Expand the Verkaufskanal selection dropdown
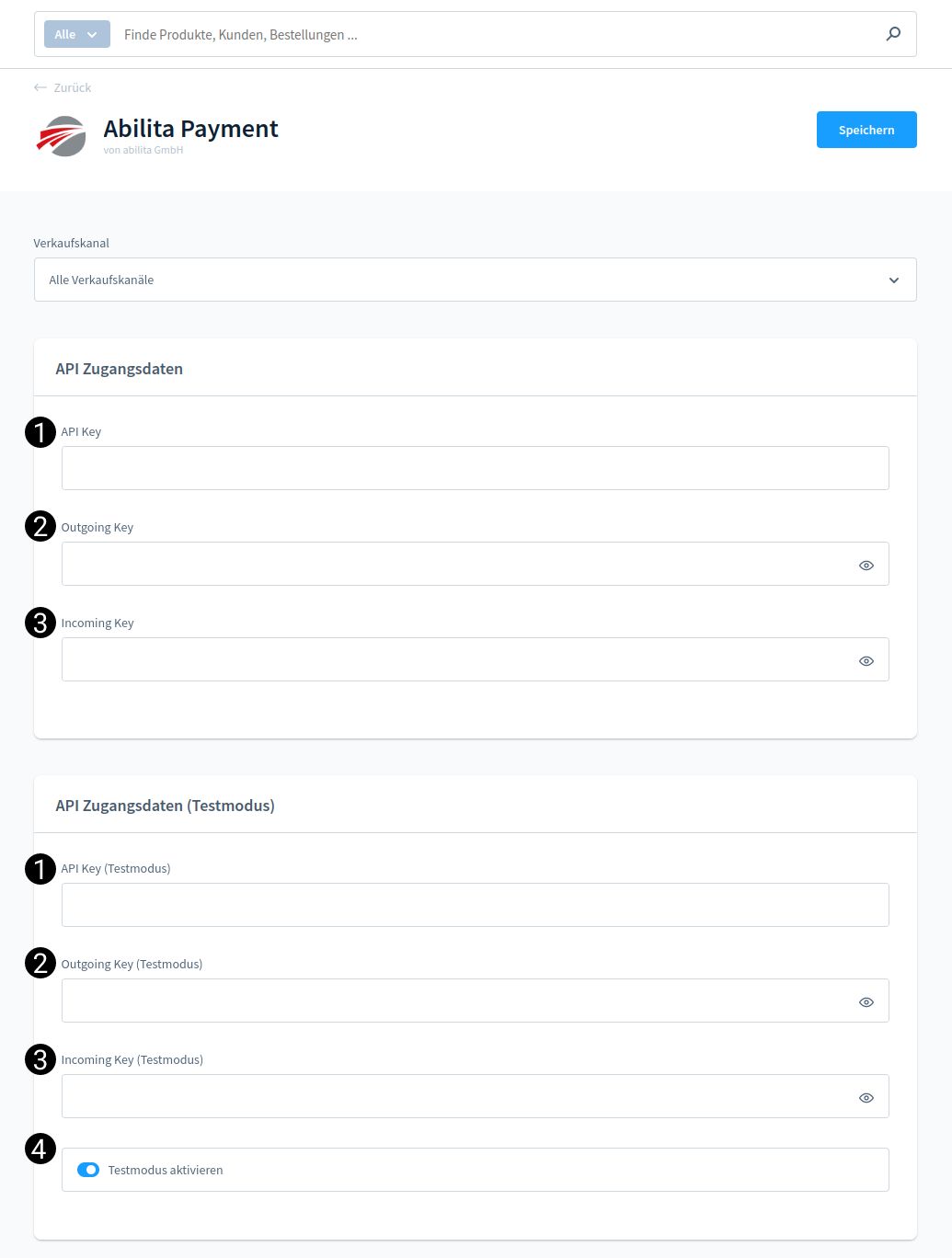952x1258 pixels. (476, 280)
